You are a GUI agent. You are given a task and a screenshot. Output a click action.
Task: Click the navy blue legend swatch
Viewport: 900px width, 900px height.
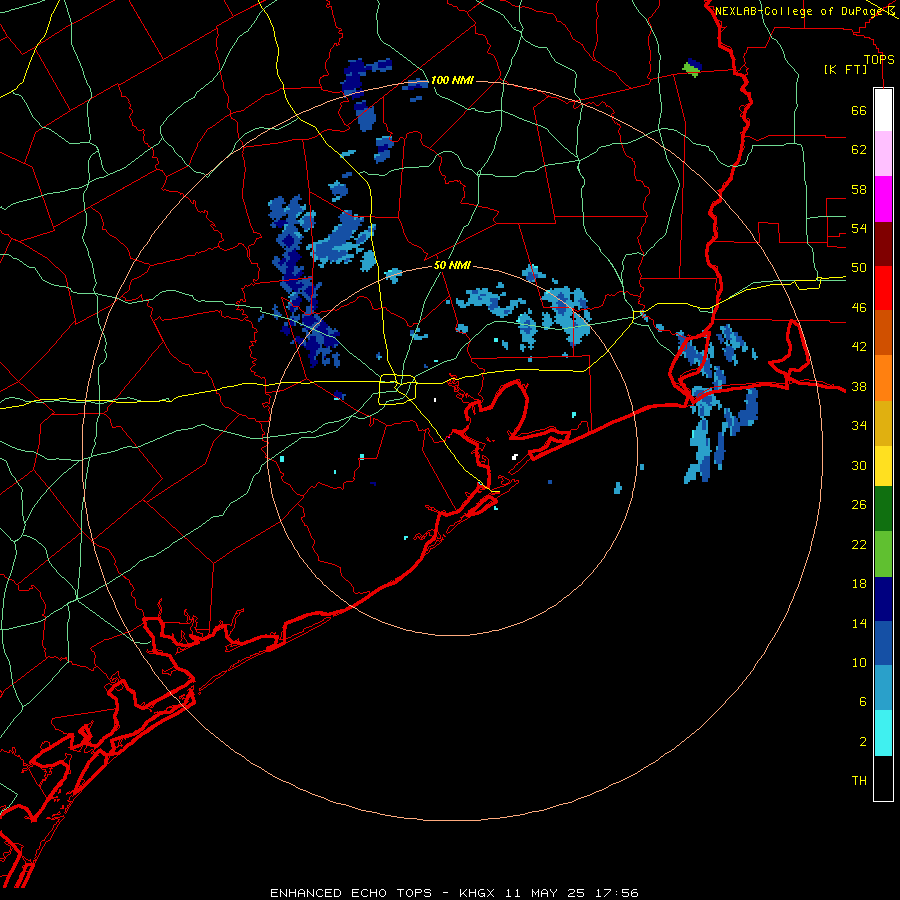[x=883, y=599]
